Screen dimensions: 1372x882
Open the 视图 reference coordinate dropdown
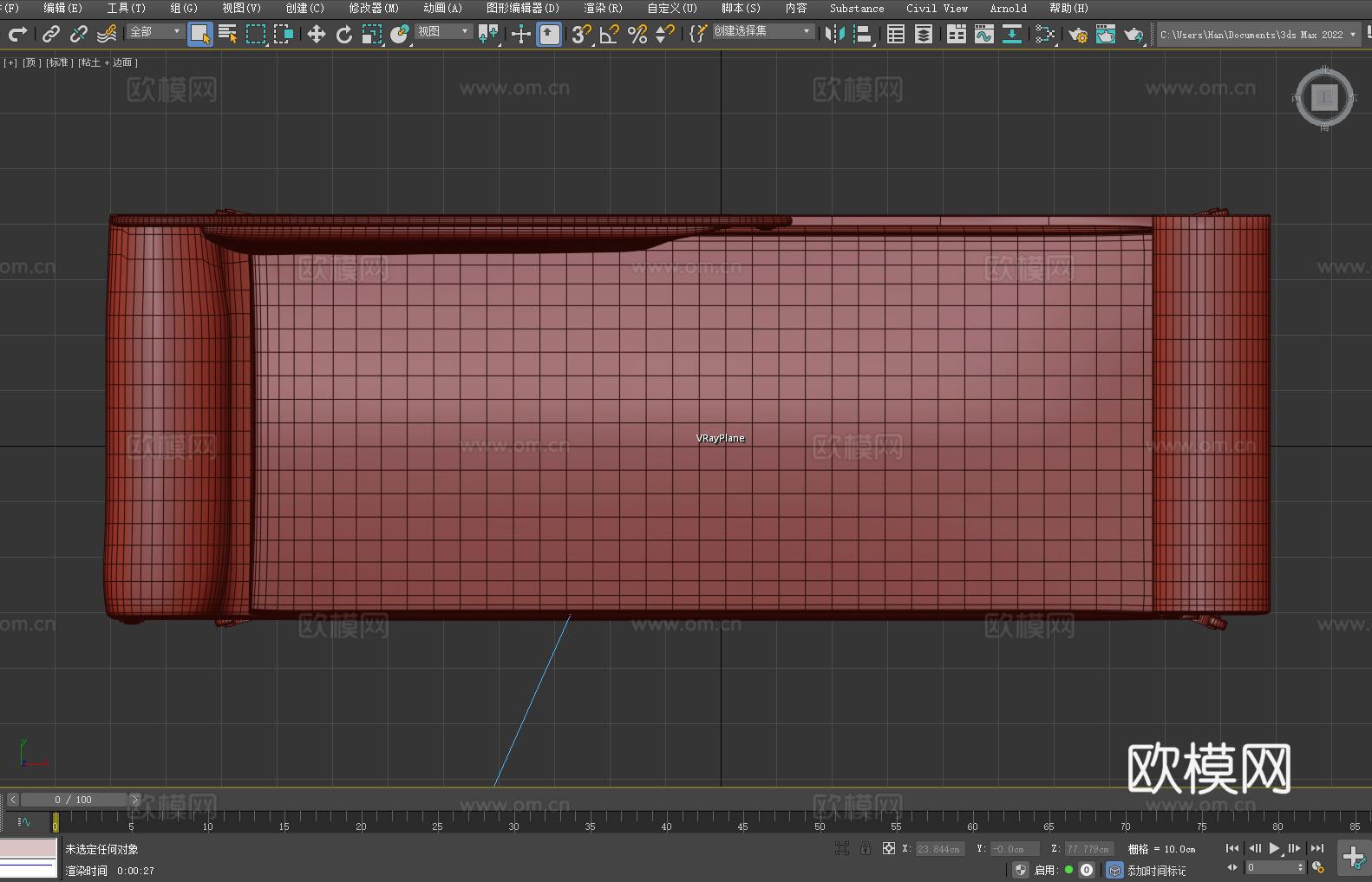pyautogui.click(x=443, y=31)
